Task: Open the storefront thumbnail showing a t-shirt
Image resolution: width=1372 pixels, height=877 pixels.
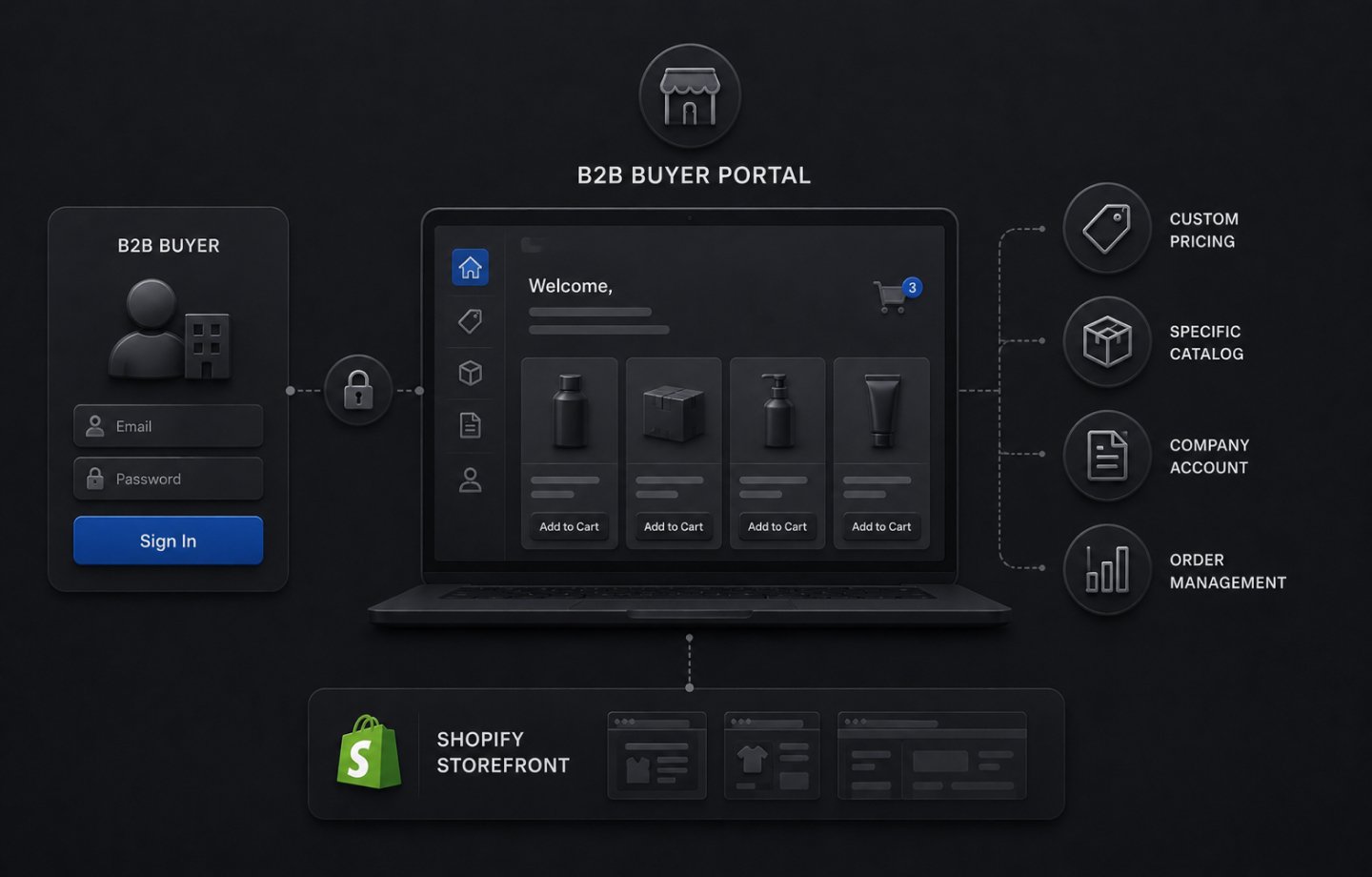Action: pyautogui.click(x=772, y=755)
